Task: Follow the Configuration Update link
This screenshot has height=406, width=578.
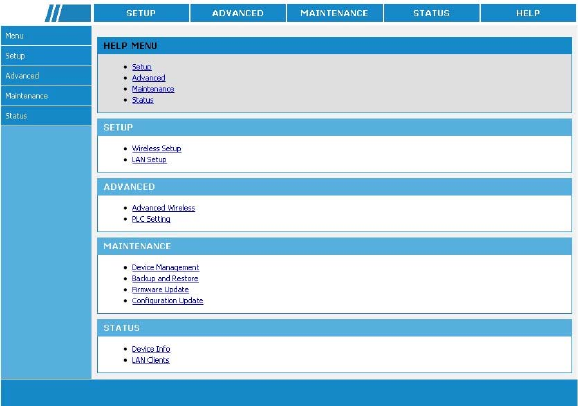Action: 167,301
